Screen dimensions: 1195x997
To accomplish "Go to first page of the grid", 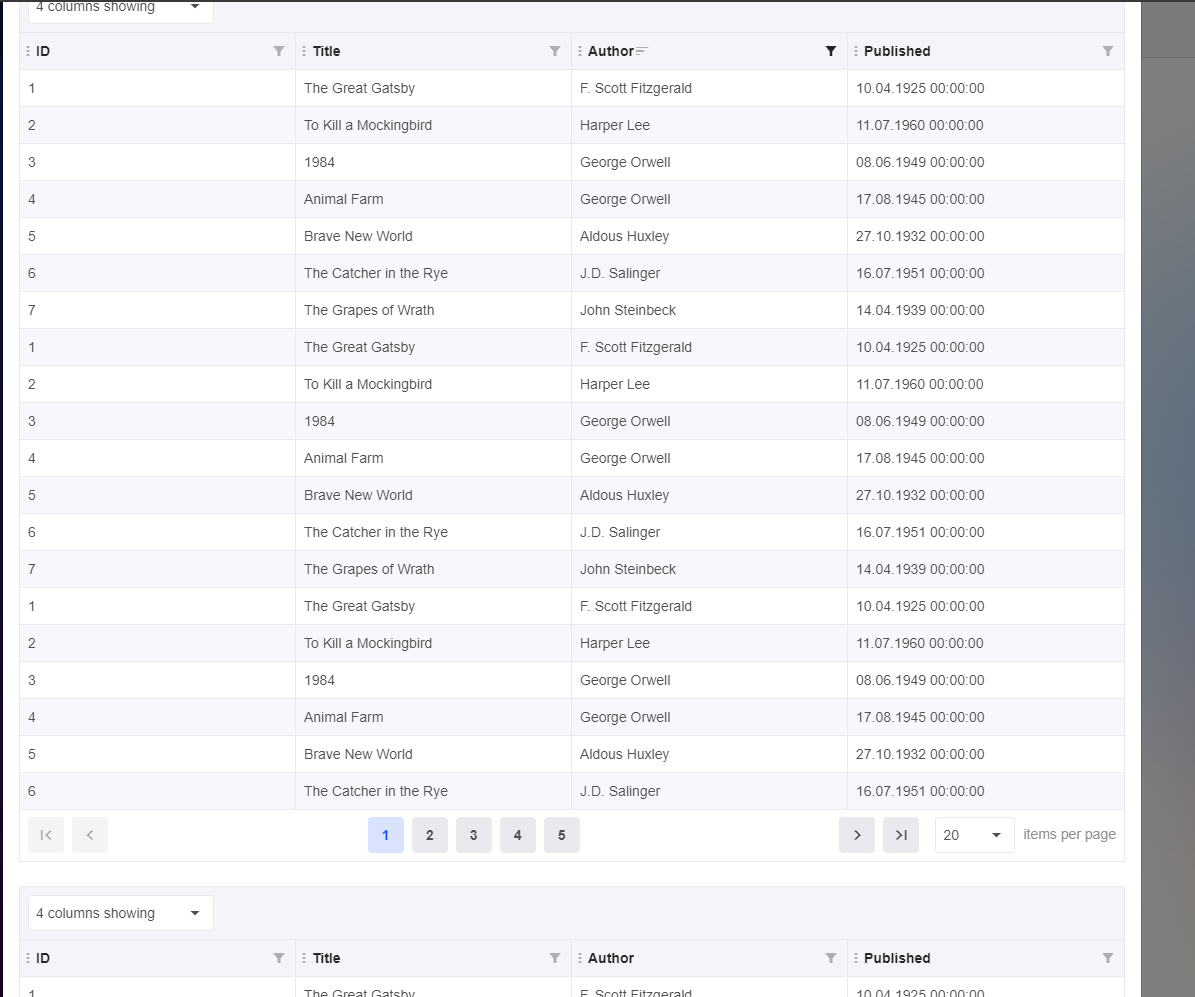I will 46,835.
